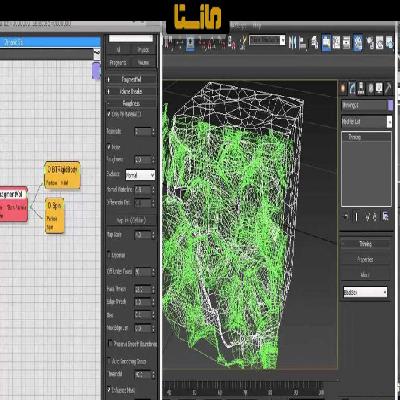Click the Face Thresh spinner arrows

click(x=153, y=289)
